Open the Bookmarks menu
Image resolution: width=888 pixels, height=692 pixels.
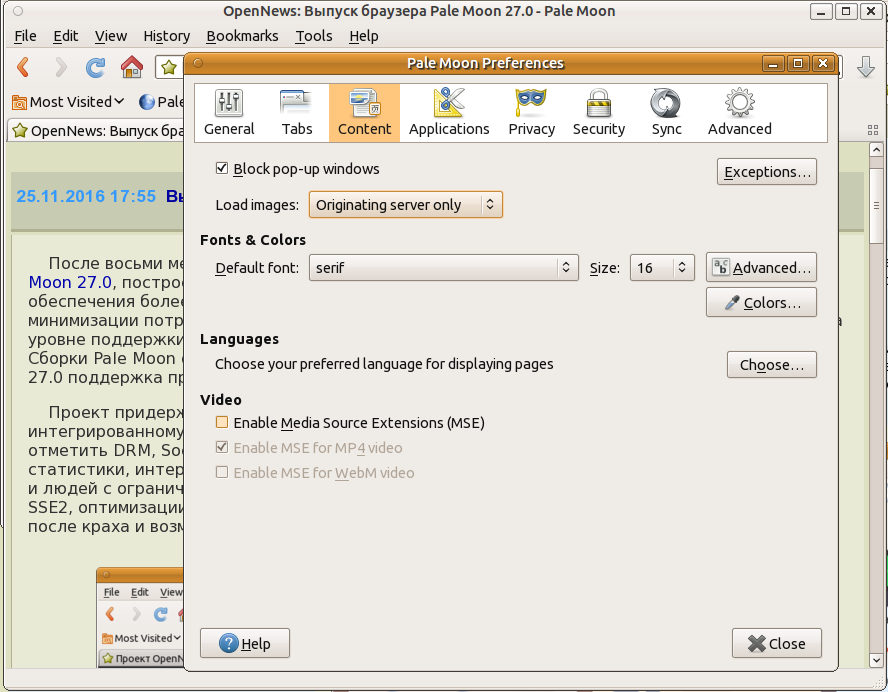coord(241,36)
